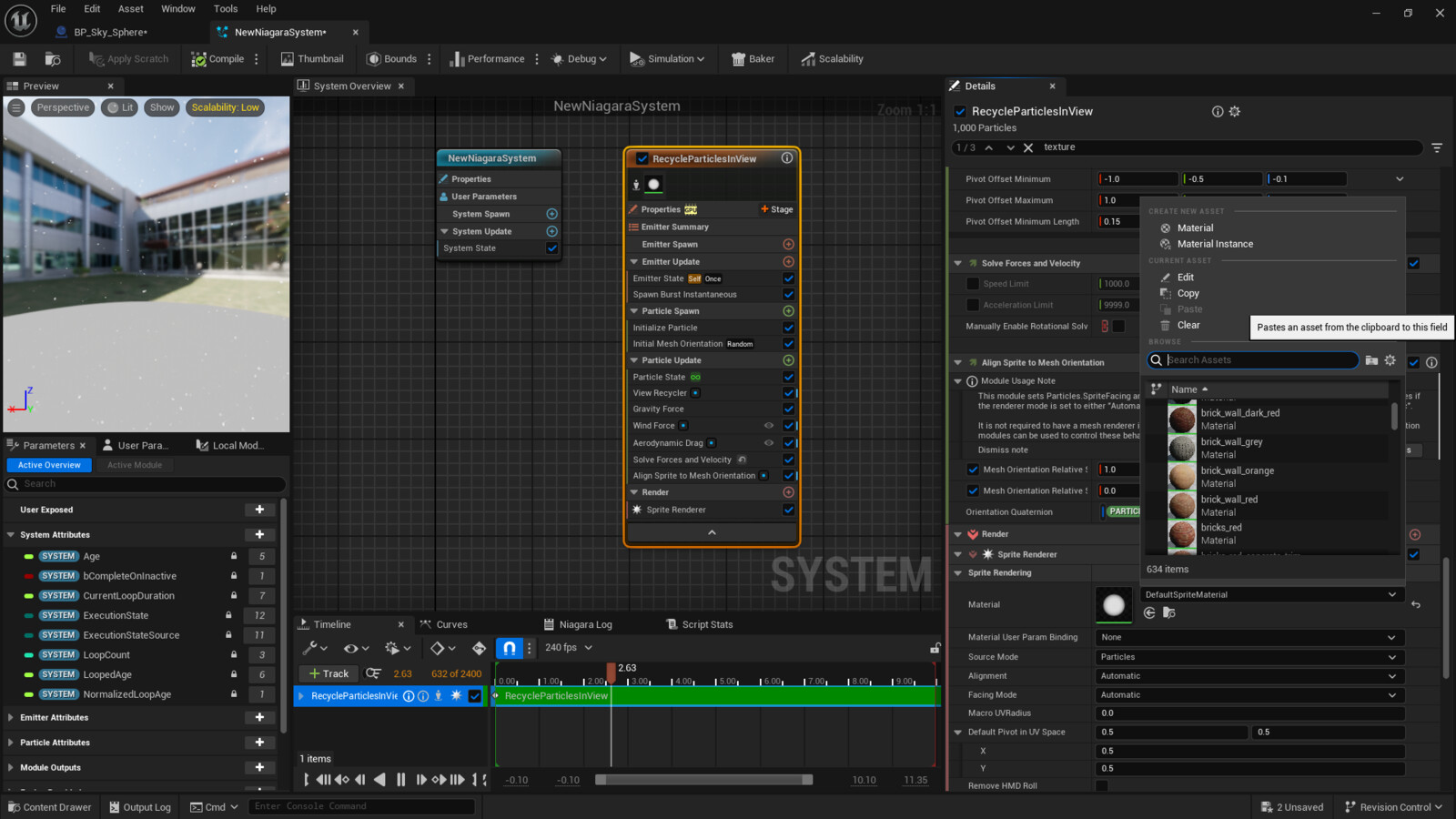Open the Tools menu
The image size is (1456, 819).
pos(226,9)
